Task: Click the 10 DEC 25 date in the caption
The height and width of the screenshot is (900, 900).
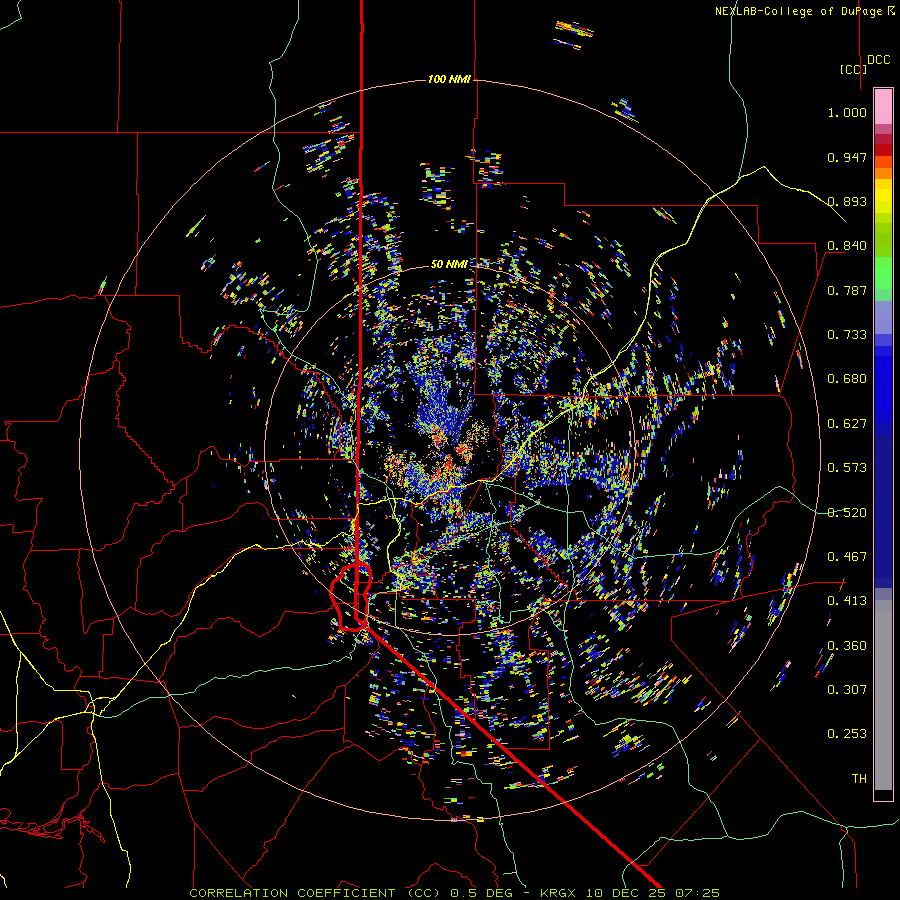Action: pos(626,893)
